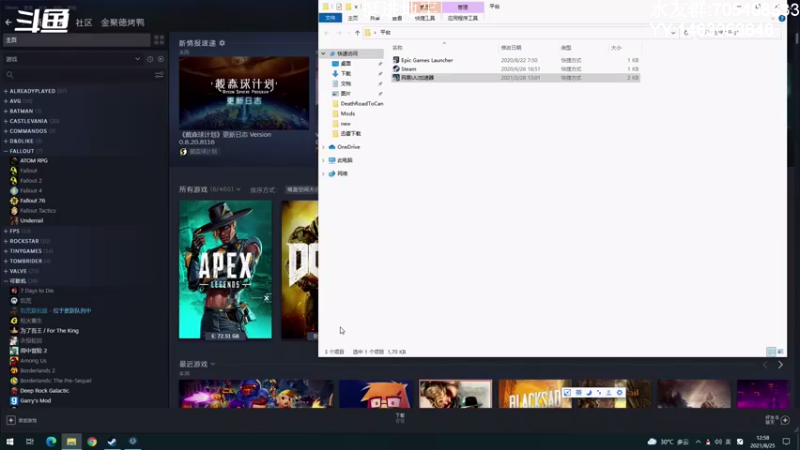Switch Steam library to grid view icon

click(159, 40)
